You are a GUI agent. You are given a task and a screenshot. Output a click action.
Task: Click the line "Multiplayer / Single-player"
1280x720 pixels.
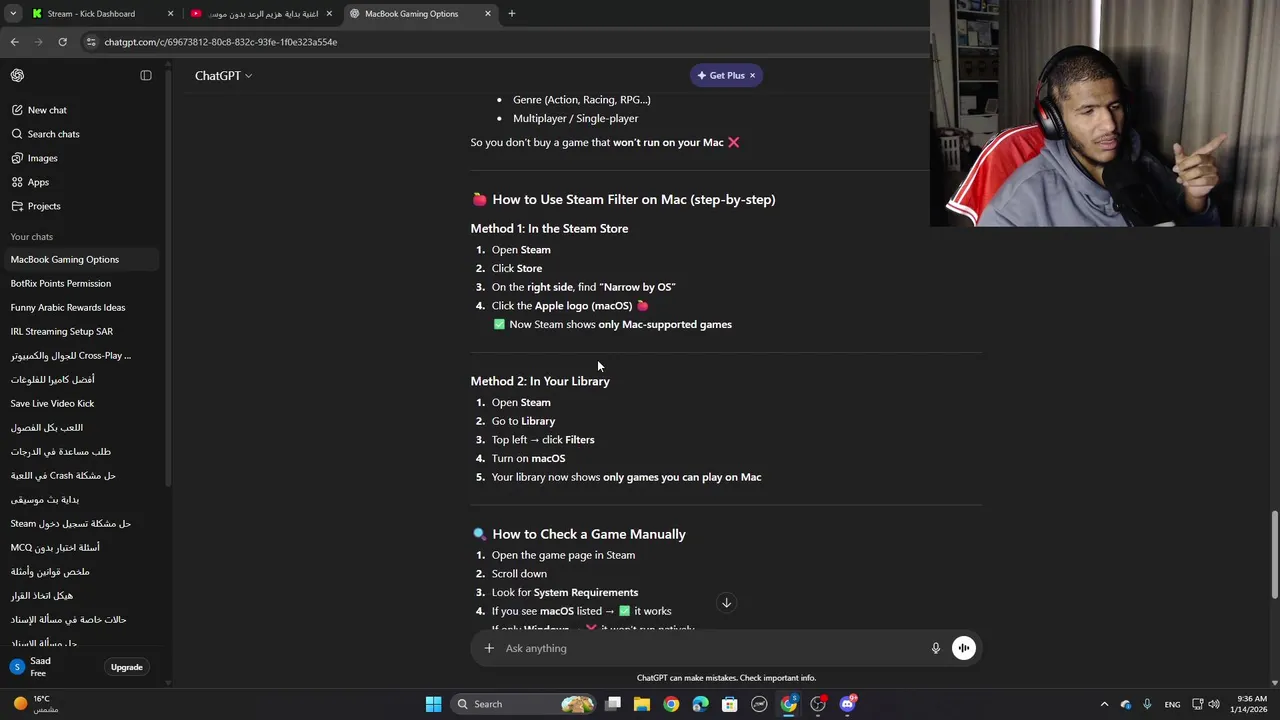tap(575, 118)
